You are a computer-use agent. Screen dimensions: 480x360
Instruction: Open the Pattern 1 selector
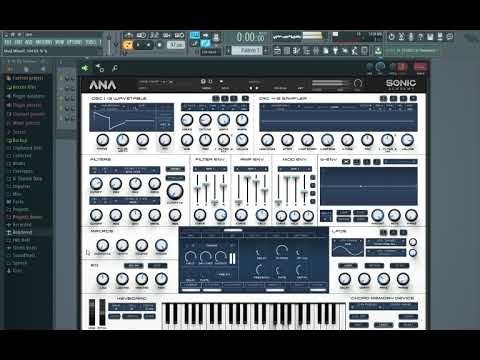[x=248, y=50]
